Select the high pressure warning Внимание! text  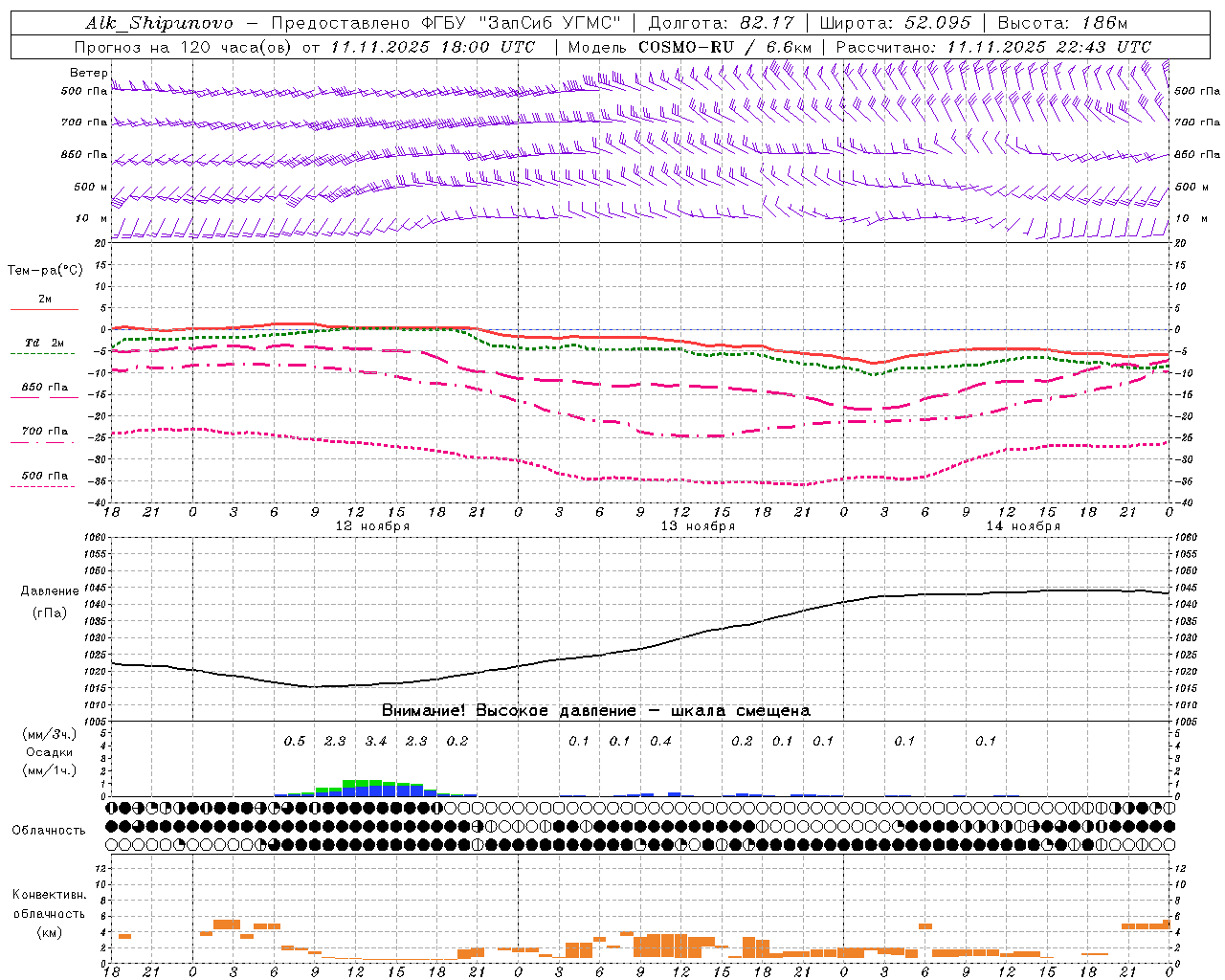coord(596,711)
